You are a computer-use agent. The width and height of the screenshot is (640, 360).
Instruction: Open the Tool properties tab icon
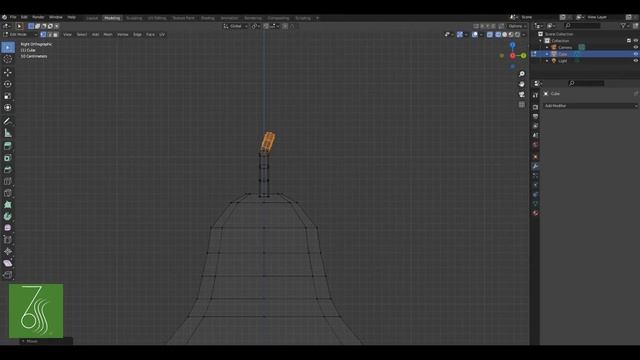click(x=535, y=95)
